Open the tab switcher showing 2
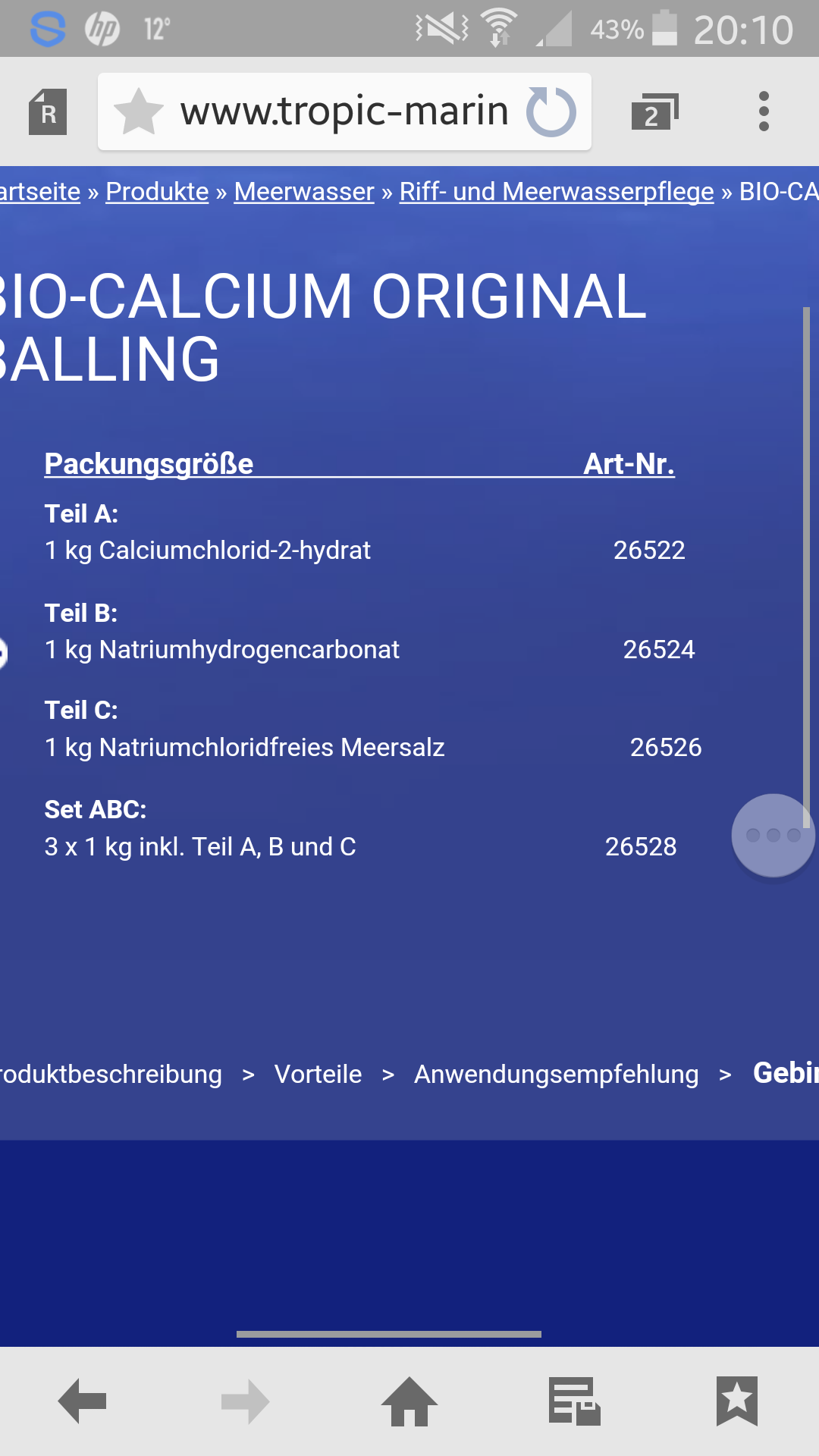 click(654, 112)
